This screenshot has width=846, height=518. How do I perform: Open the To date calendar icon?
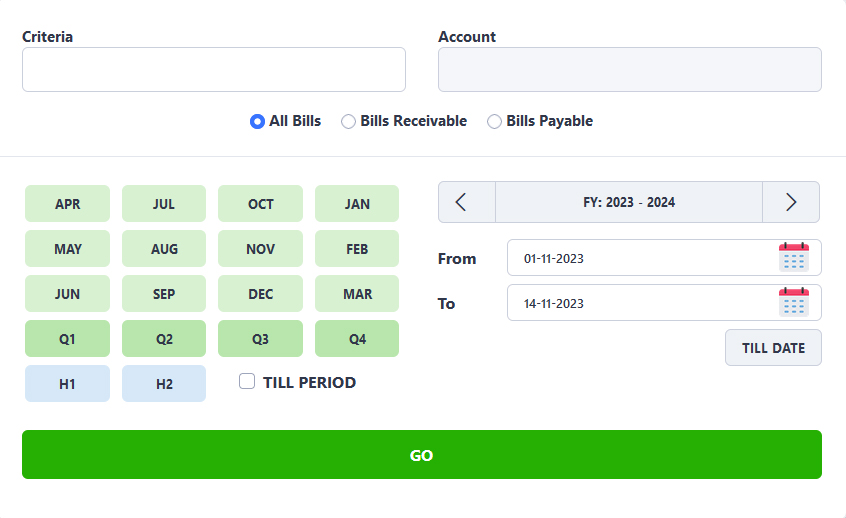(x=794, y=302)
